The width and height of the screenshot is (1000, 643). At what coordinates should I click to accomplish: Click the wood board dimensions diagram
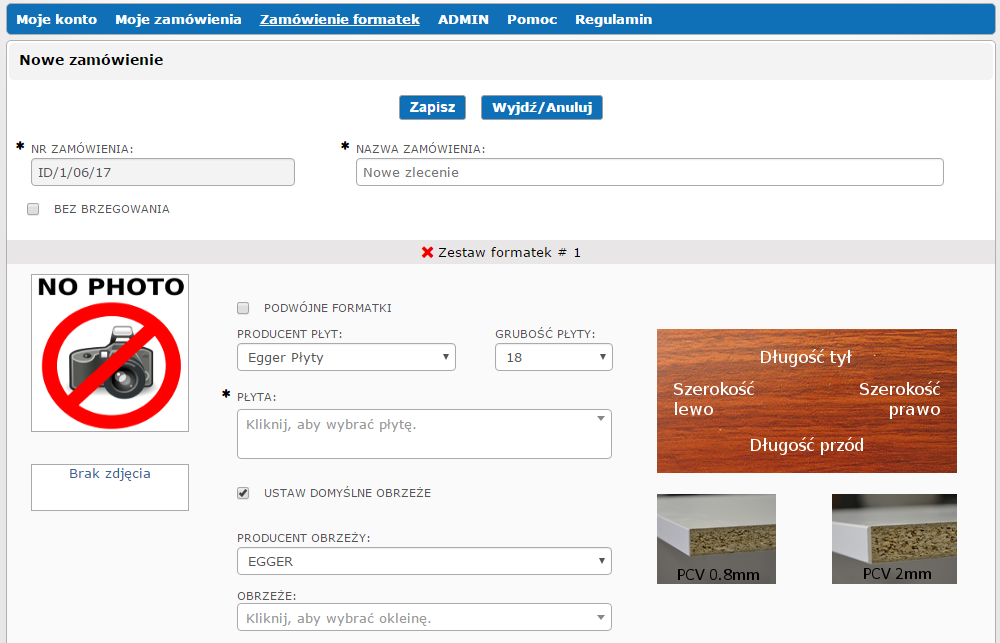coord(806,400)
